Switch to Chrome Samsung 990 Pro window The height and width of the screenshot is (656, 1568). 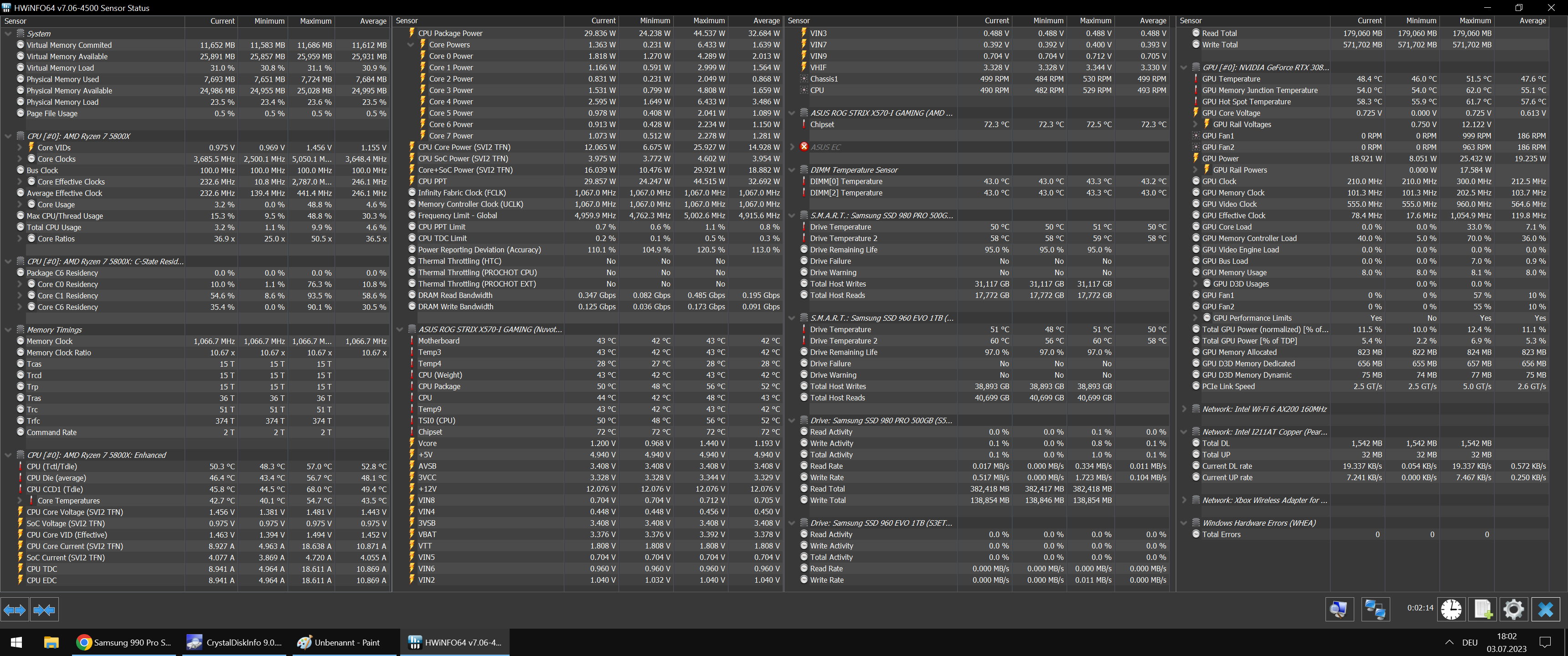click(124, 643)
